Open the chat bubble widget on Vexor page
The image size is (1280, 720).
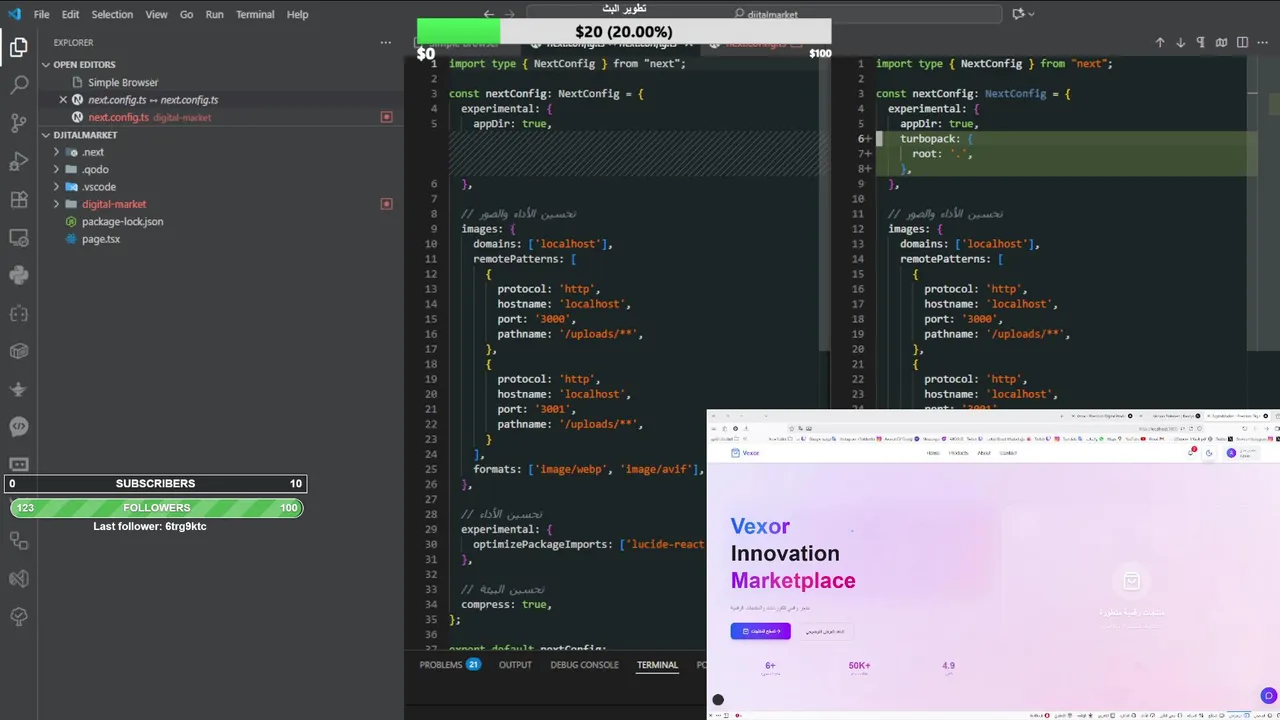pos(1268,696)
